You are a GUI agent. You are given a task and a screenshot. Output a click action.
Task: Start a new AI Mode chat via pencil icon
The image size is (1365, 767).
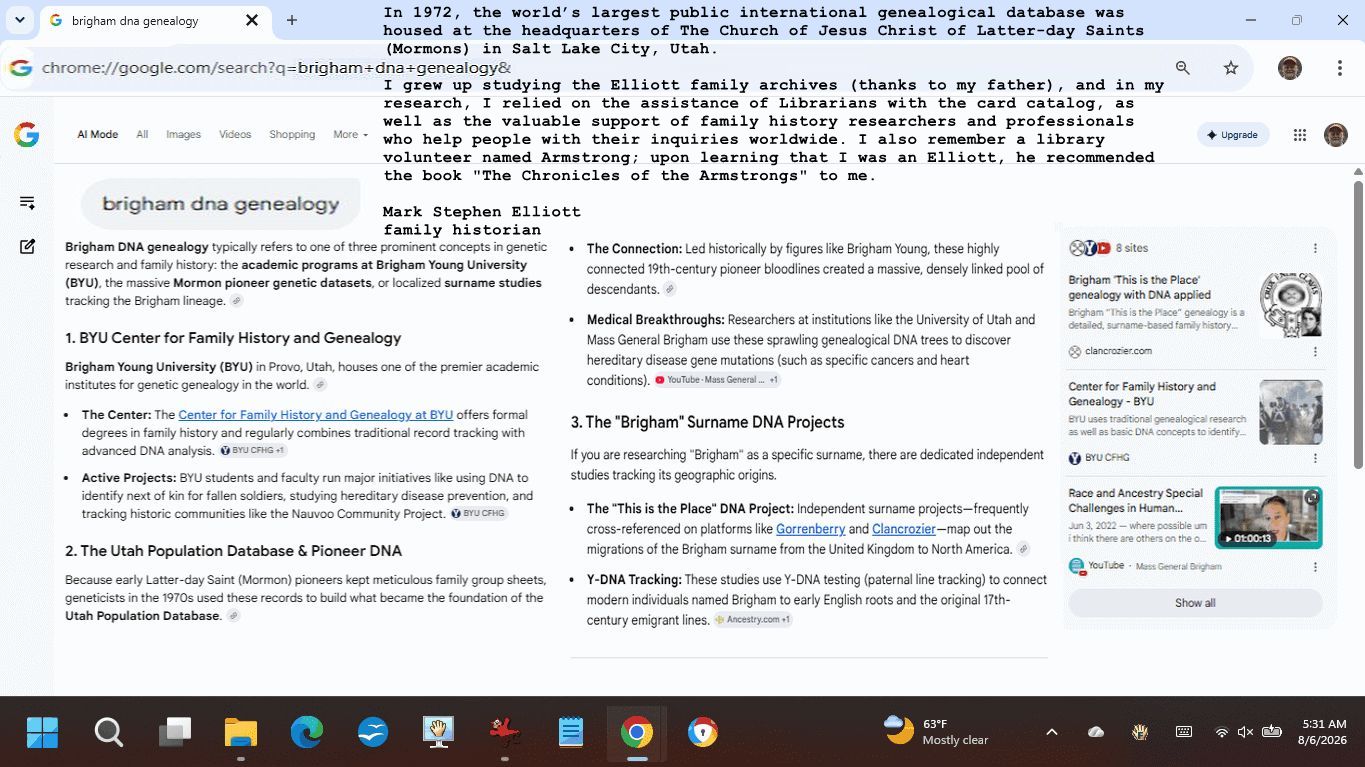coord(27,246)
